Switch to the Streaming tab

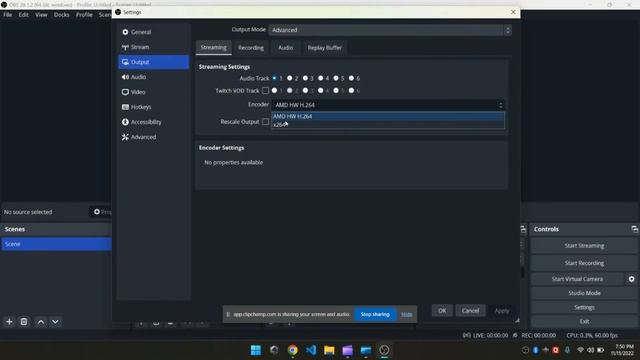pyautogui.click(x=213, y=48)
